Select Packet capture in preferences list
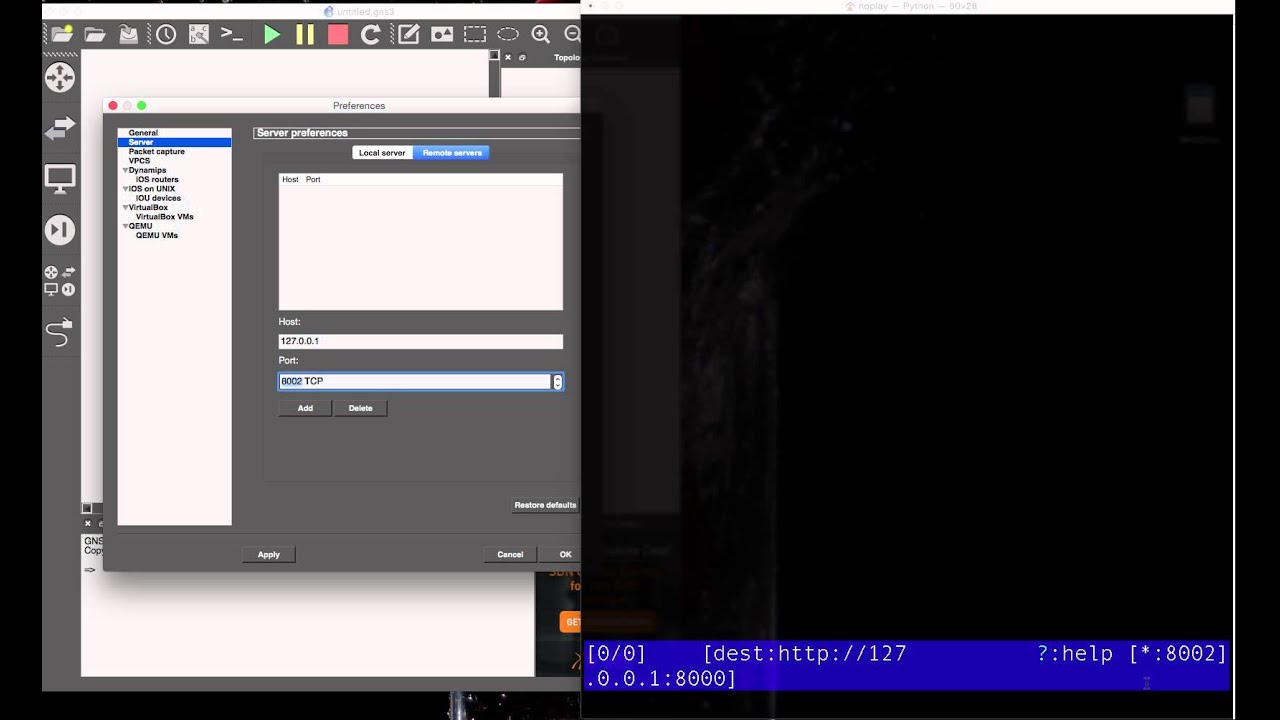The width and height of the screenshot is (1280, 720). 157,152
